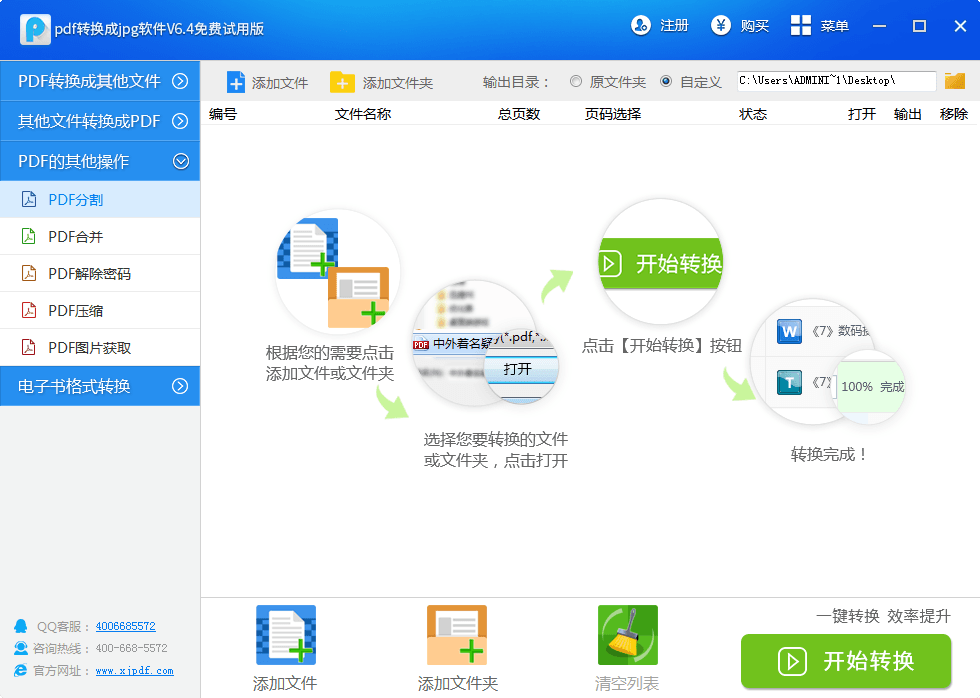Click the green 开始转换 button
Image resolution: width=980 pixels, height=698 pixels.
846,661
